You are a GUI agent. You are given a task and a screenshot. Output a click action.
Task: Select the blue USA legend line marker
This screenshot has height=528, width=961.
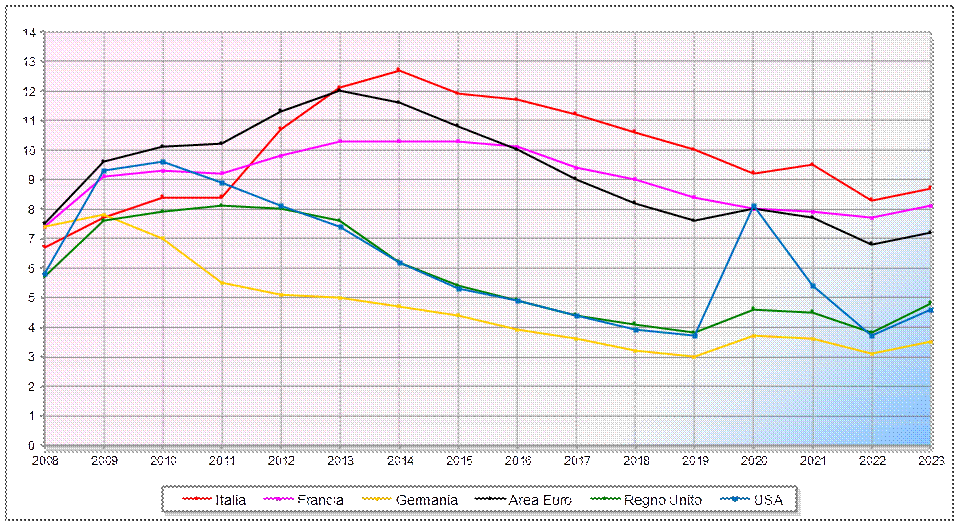coord(735,500)
